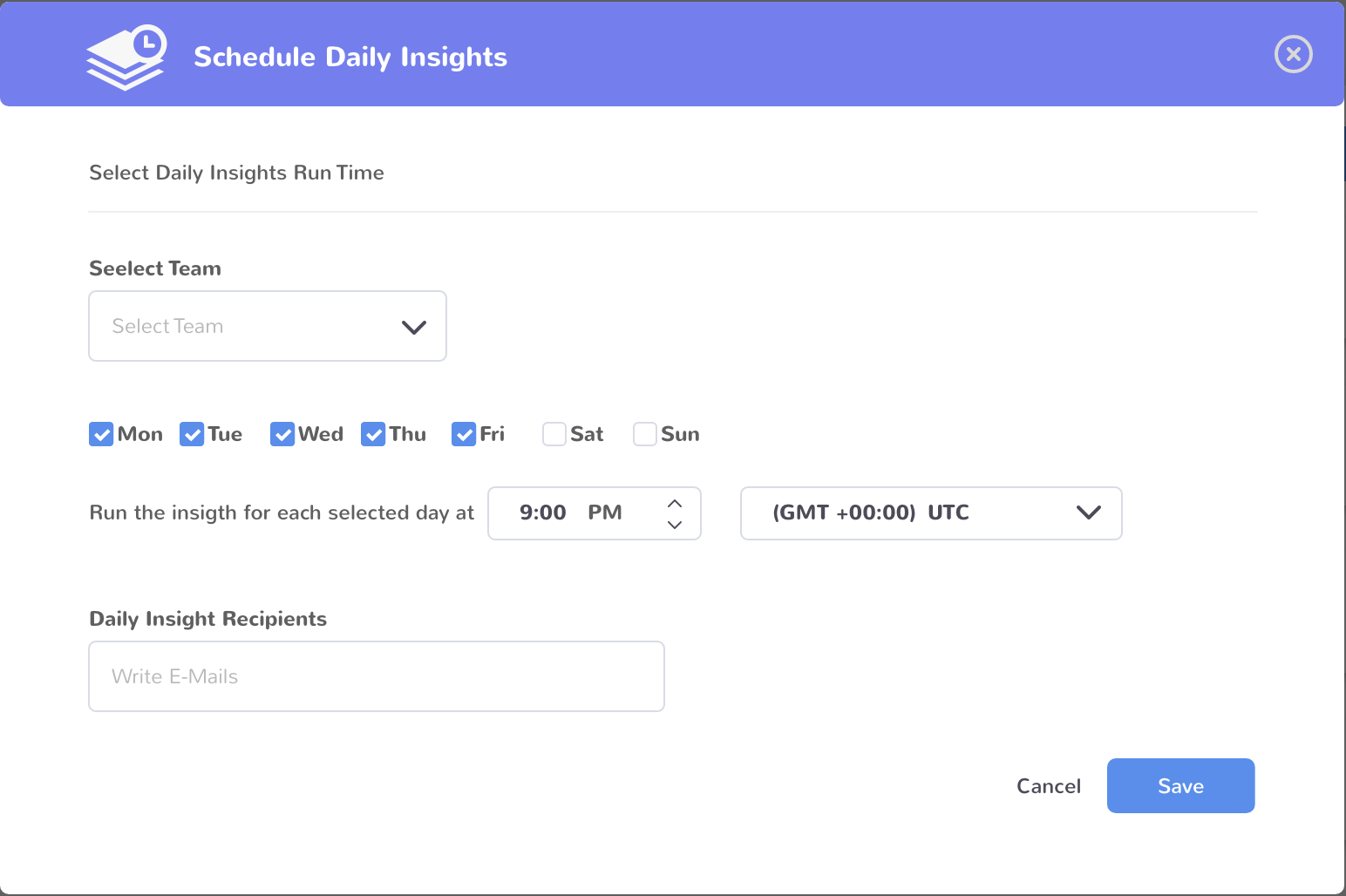Viewport: 1346px width, 896px height.
Task: Decrease run time with down arrow
Action: (674, 525)
